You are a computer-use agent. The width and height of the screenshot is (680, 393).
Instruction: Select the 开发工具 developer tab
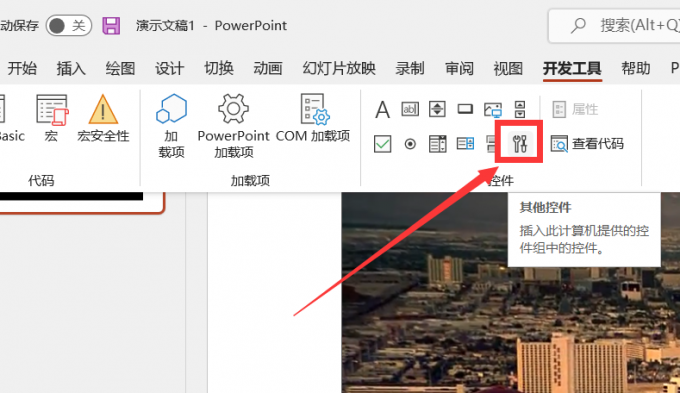click(572, 68)
